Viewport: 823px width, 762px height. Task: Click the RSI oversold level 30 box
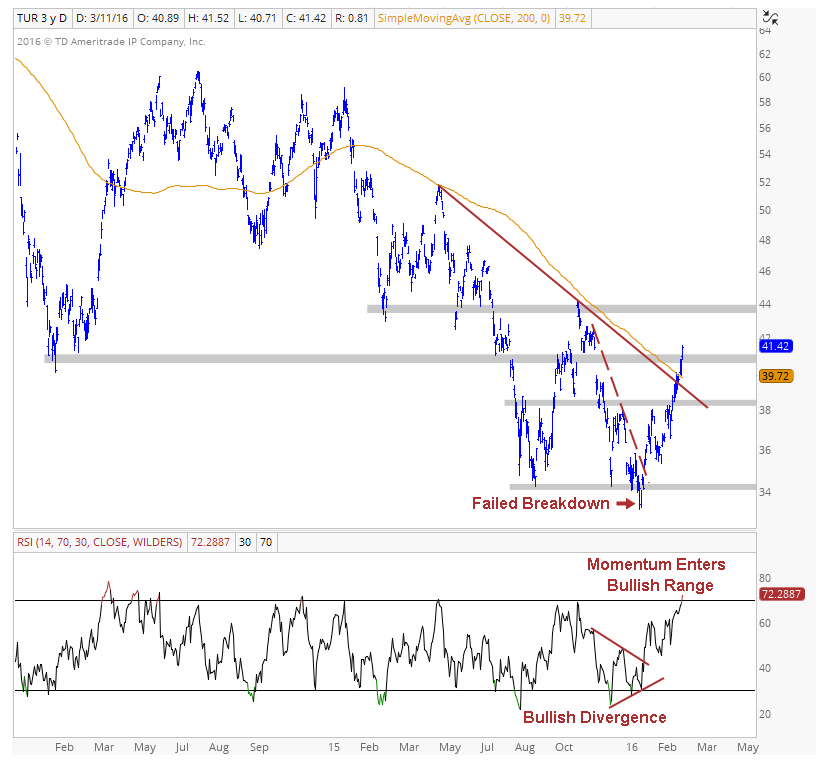(245, 542)
